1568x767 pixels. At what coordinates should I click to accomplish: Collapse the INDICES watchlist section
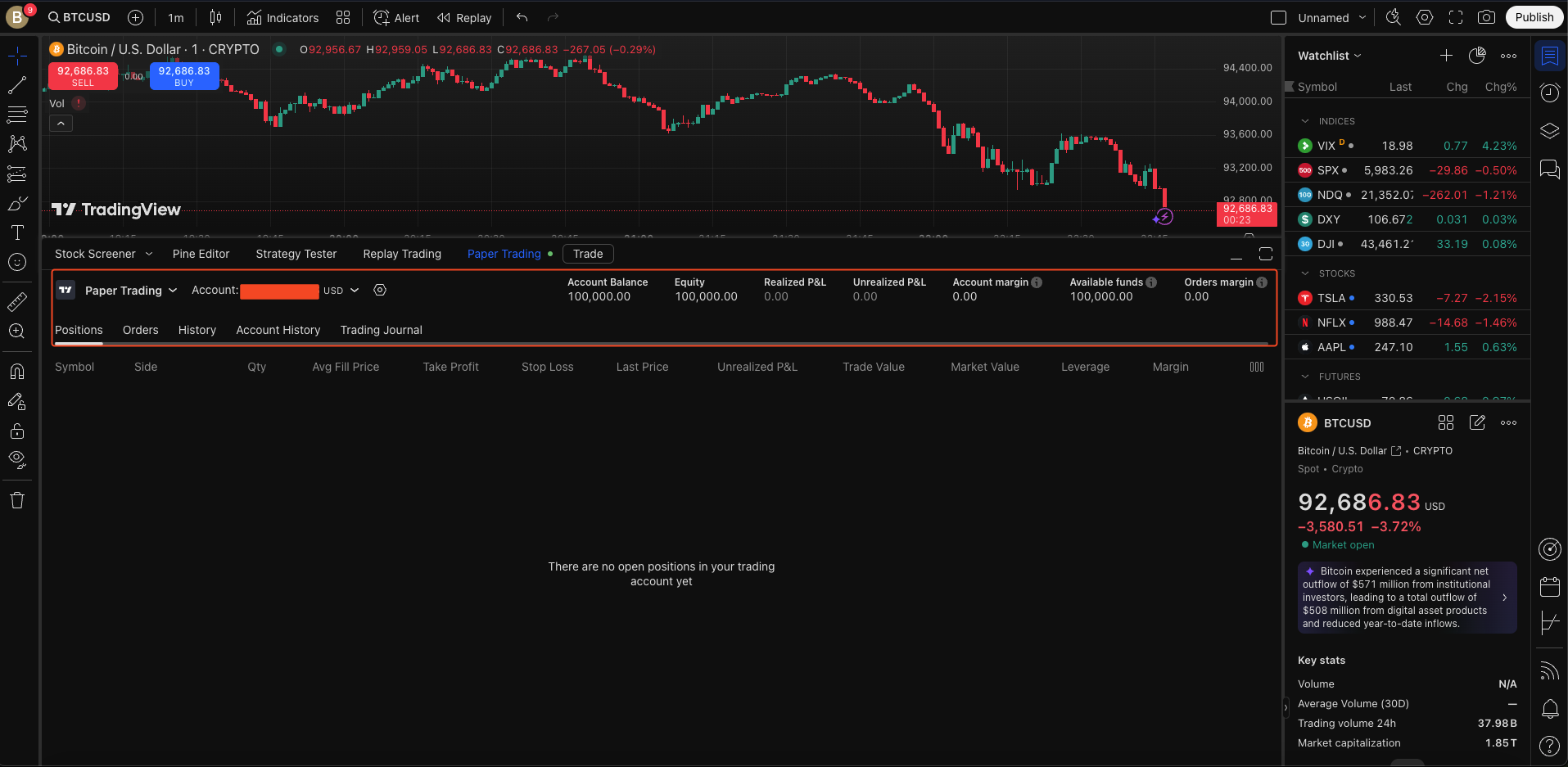point(1305,121)
